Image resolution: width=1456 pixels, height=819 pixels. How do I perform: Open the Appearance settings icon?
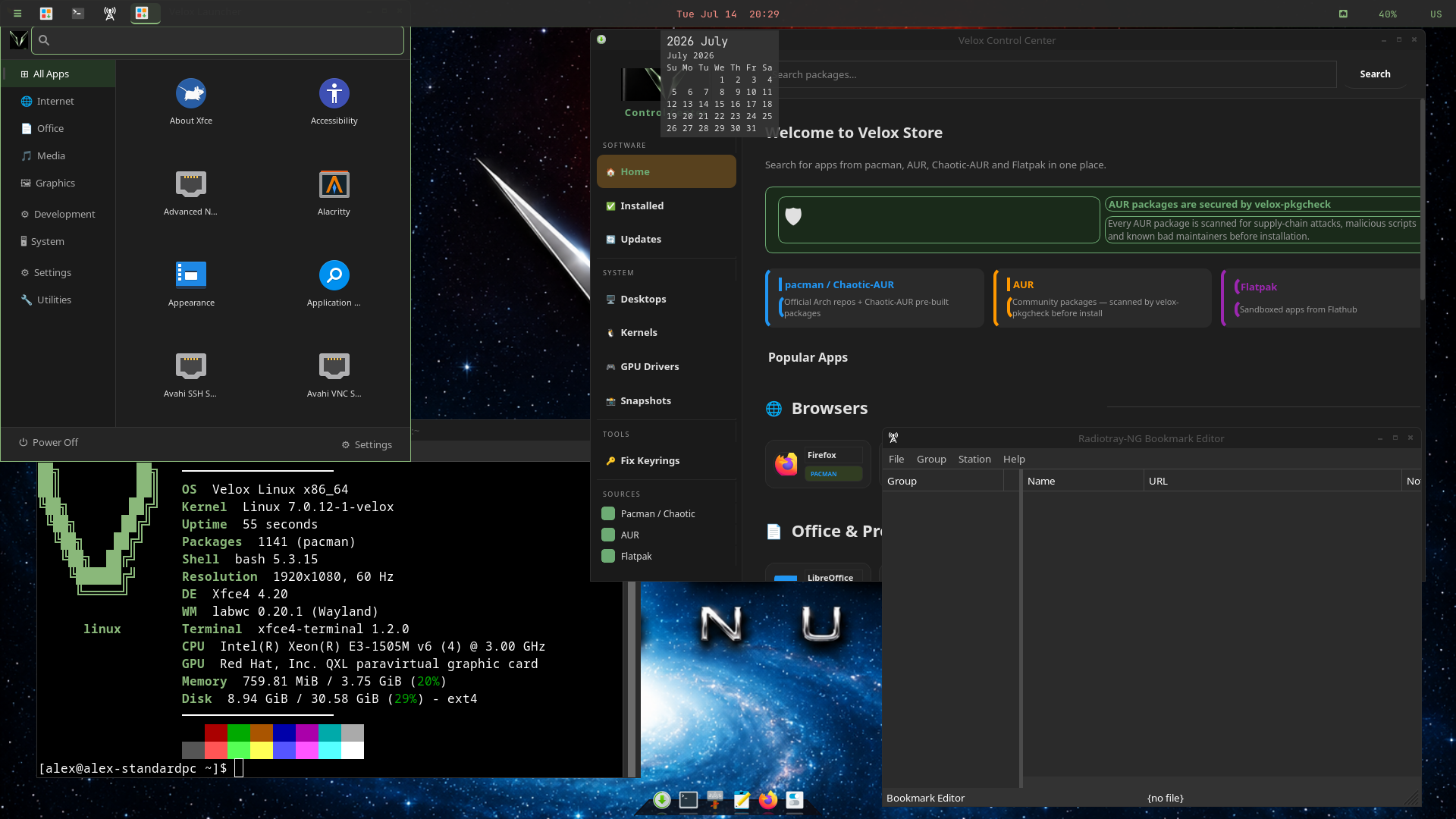coord(191,275)
